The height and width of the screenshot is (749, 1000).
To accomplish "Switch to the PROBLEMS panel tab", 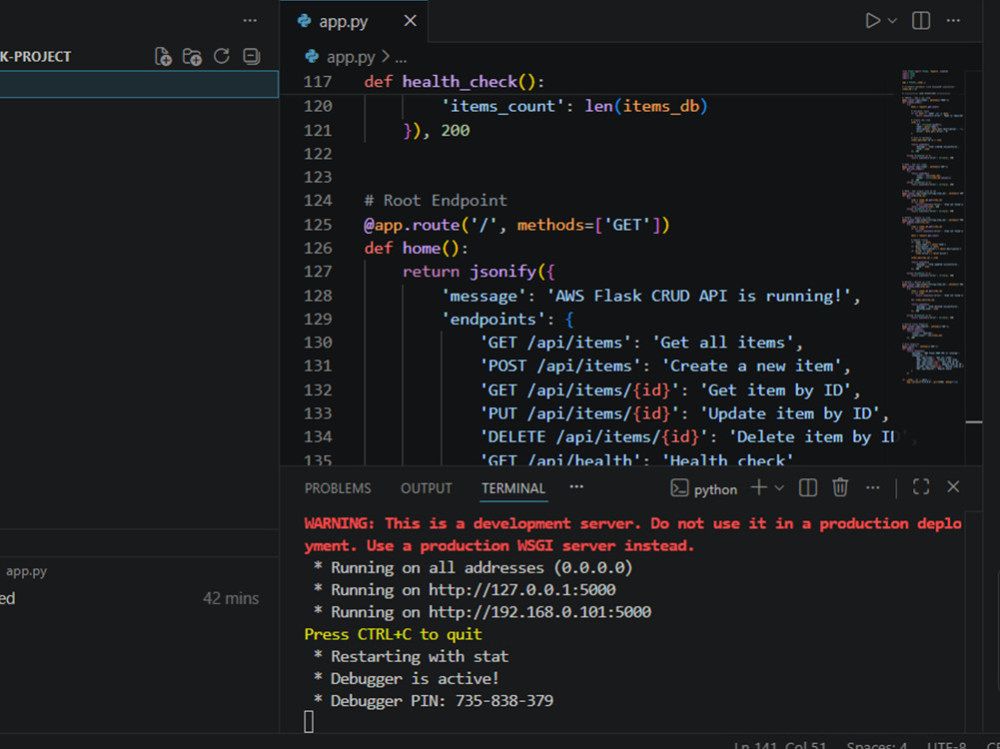I will [x=337, y=488].
